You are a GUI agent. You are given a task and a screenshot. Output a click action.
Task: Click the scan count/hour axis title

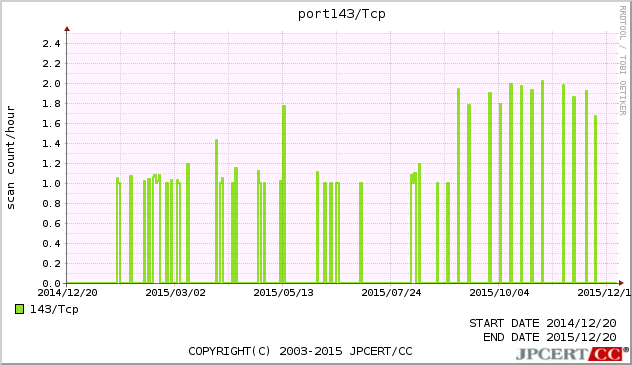click(11, 158)
